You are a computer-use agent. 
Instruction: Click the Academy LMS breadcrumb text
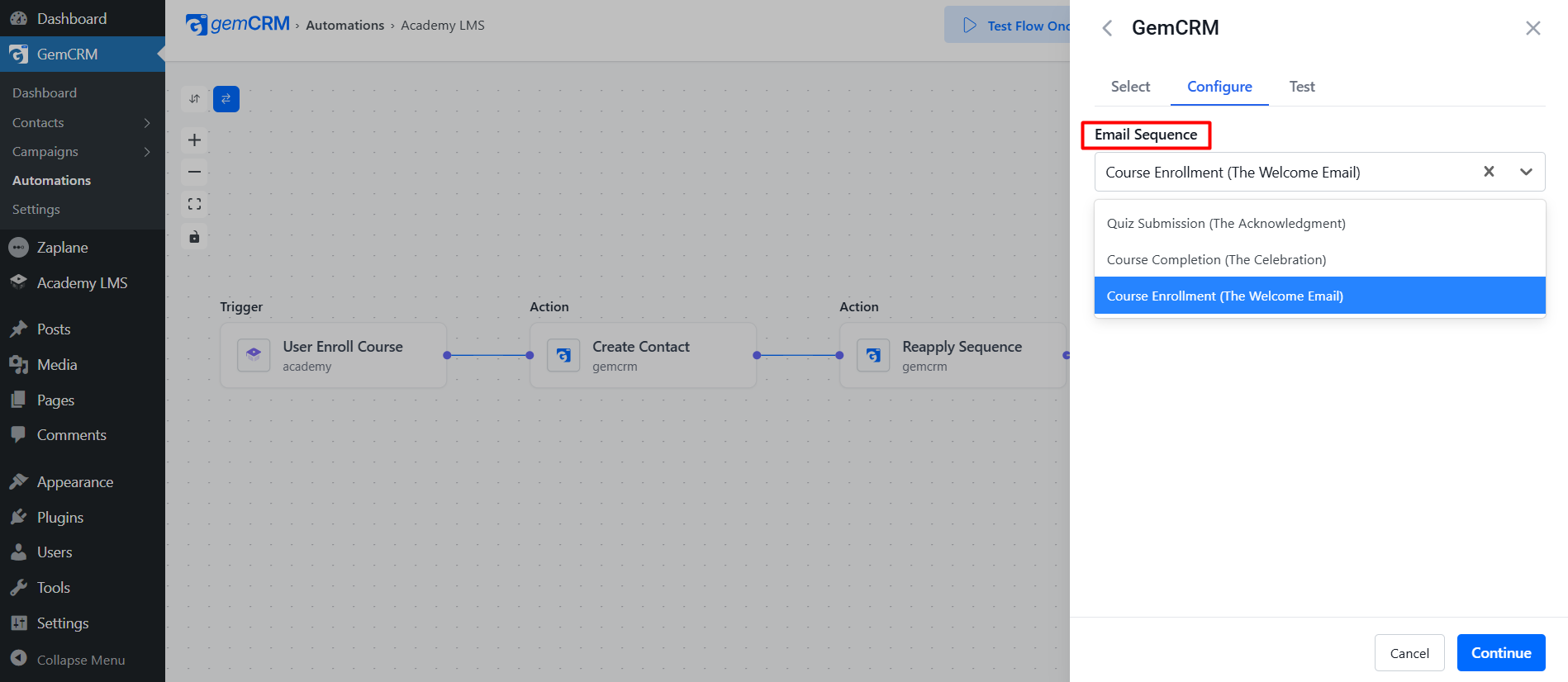pos(443,26)
